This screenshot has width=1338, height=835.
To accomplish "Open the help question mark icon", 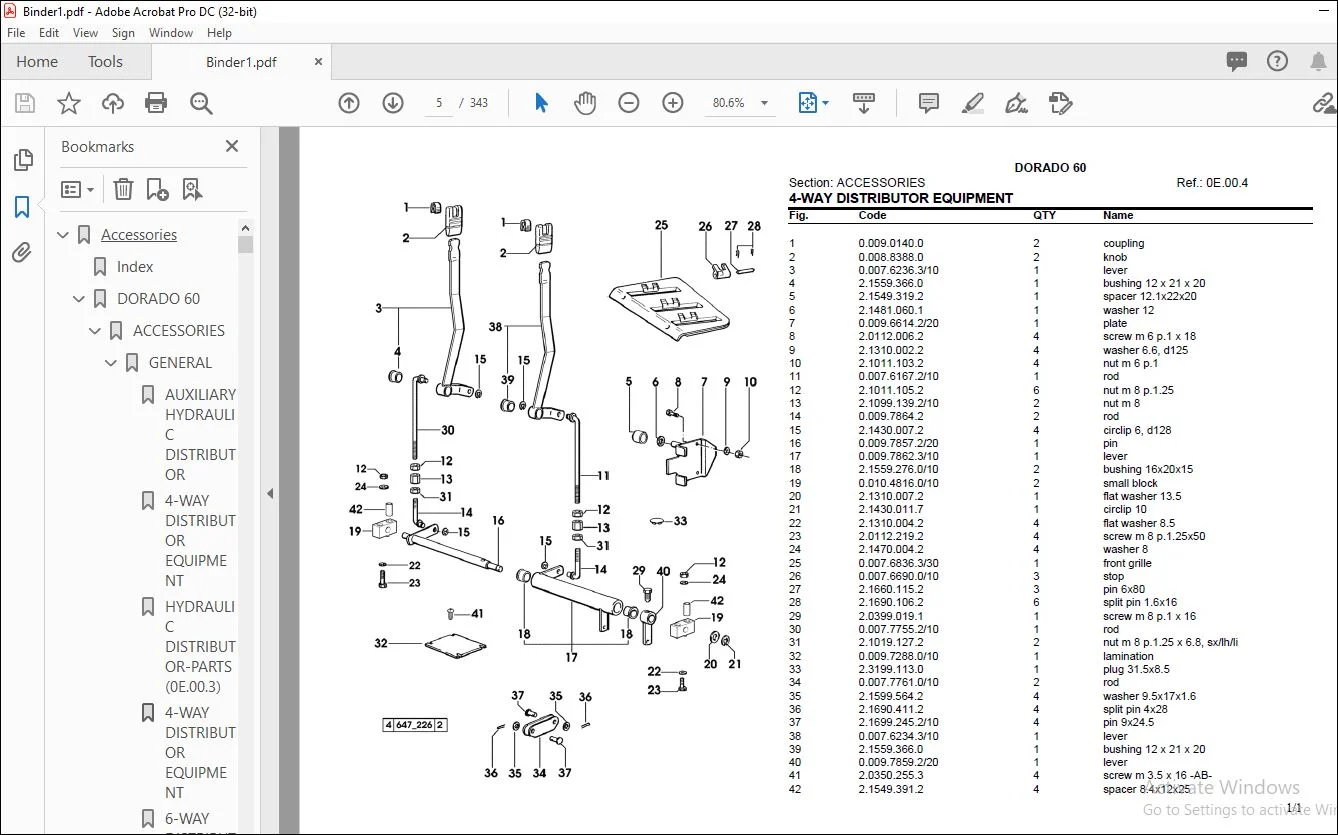I will (1278, 62).
